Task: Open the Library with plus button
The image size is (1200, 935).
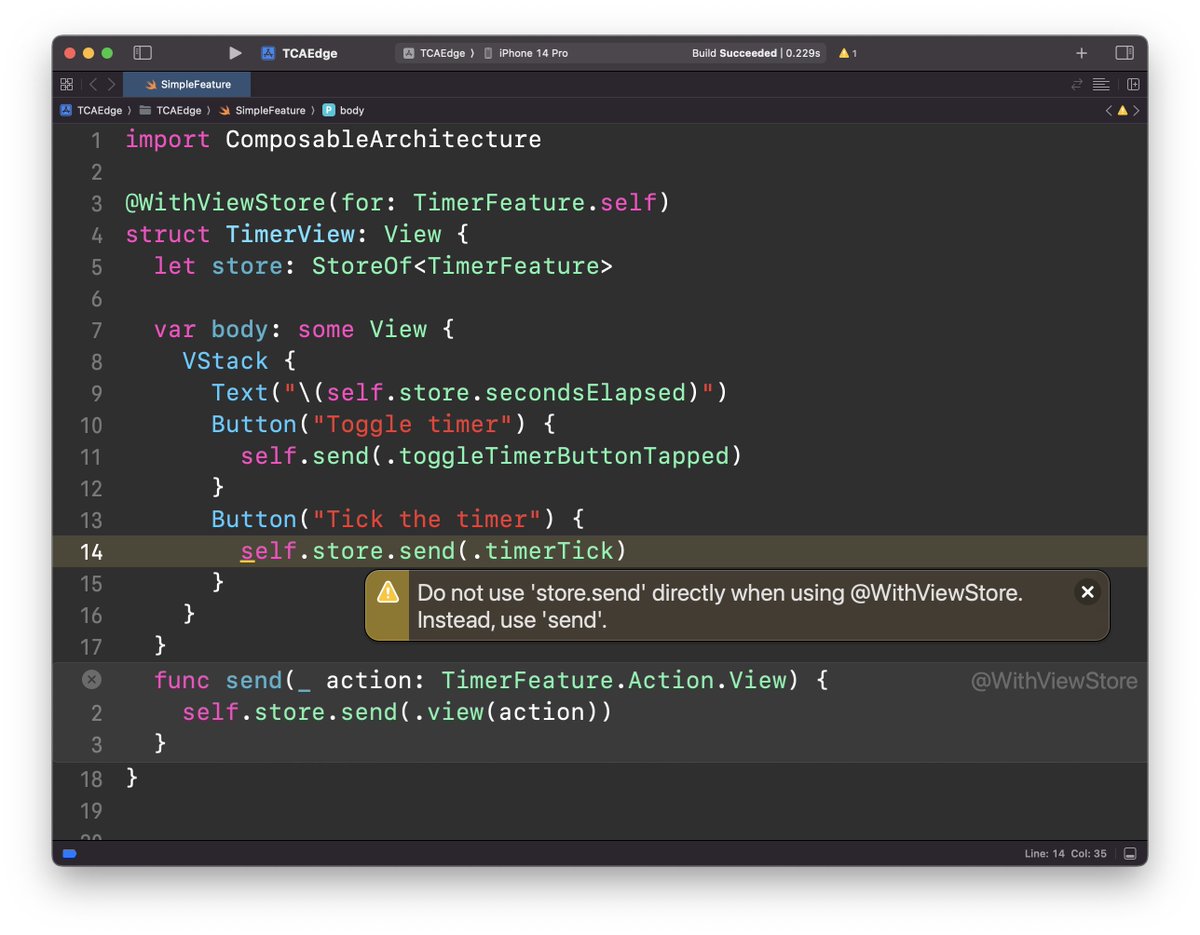Action: point(1081,53)
